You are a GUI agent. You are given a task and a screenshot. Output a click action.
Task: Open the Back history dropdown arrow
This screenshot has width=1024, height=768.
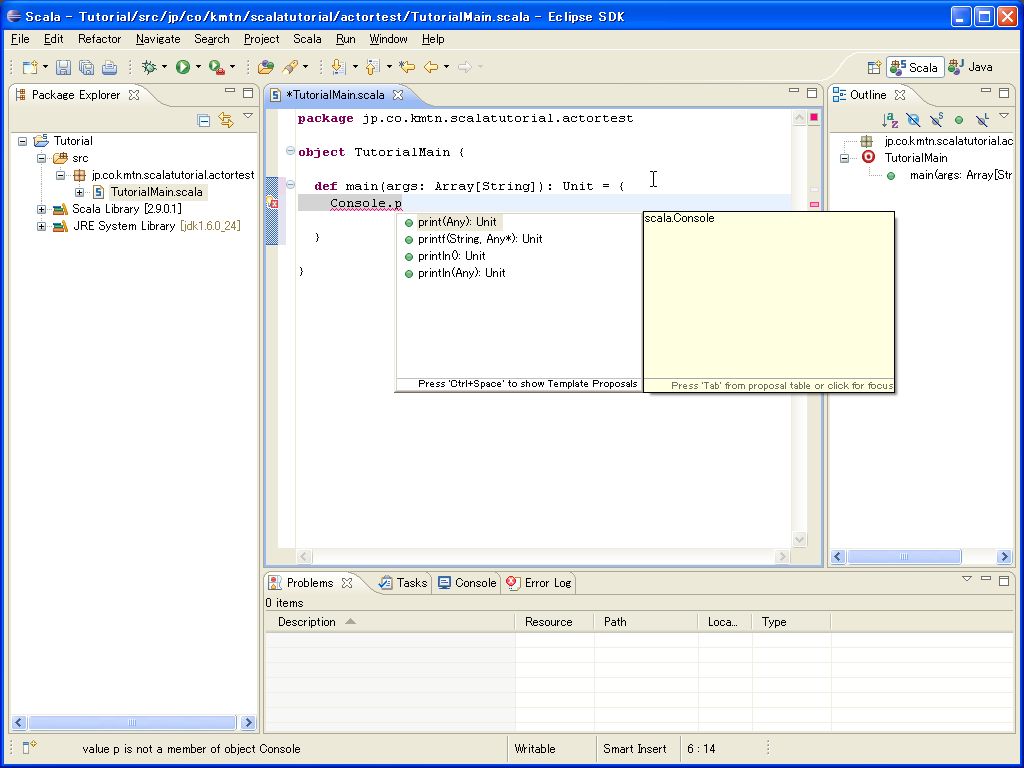click(x=446, y=67)
